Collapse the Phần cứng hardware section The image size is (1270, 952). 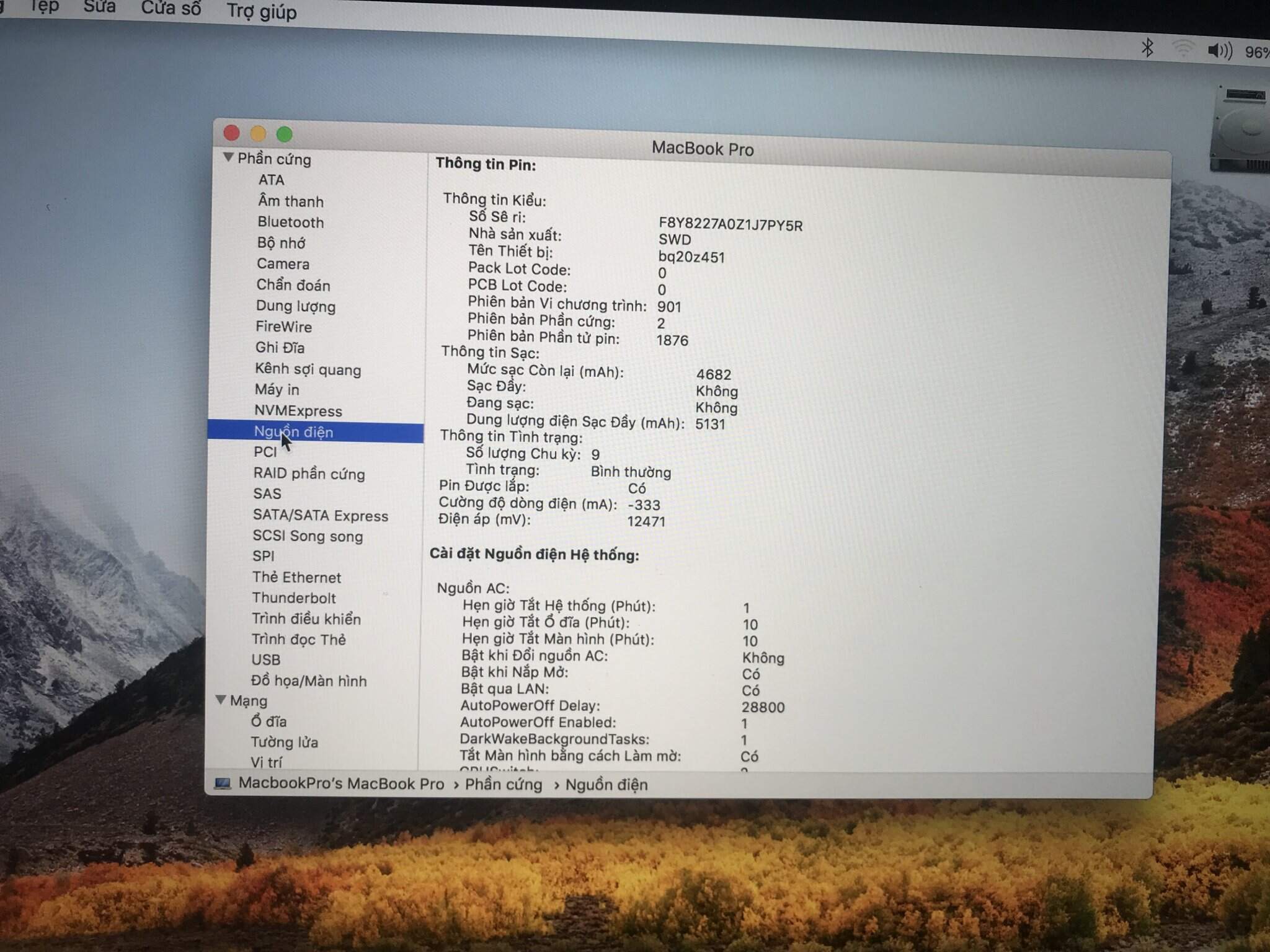tap(228, 157)
